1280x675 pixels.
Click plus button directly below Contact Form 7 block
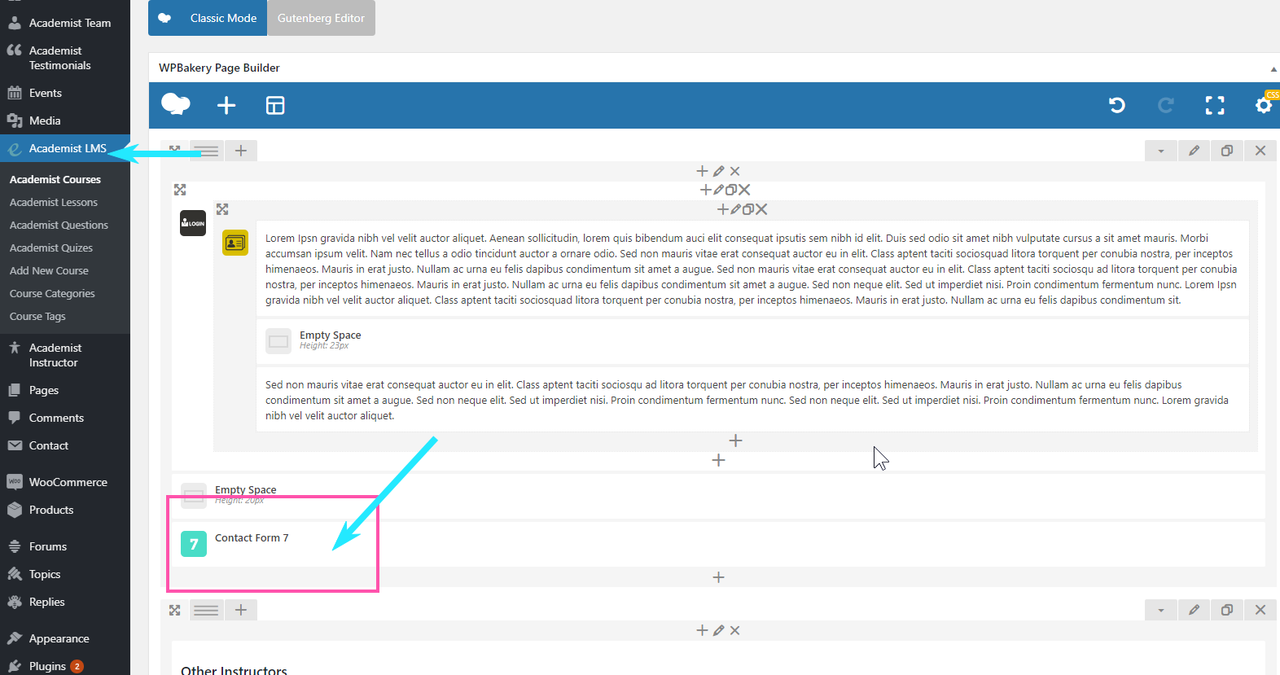click(718, 577)
